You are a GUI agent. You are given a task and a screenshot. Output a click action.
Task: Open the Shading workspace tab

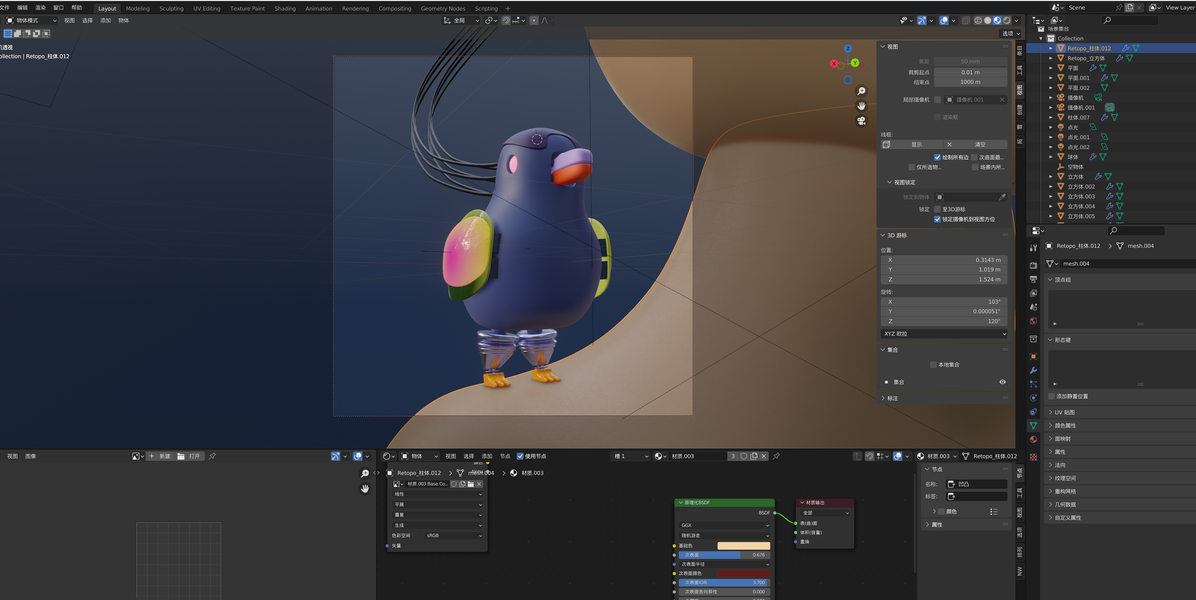285,8
